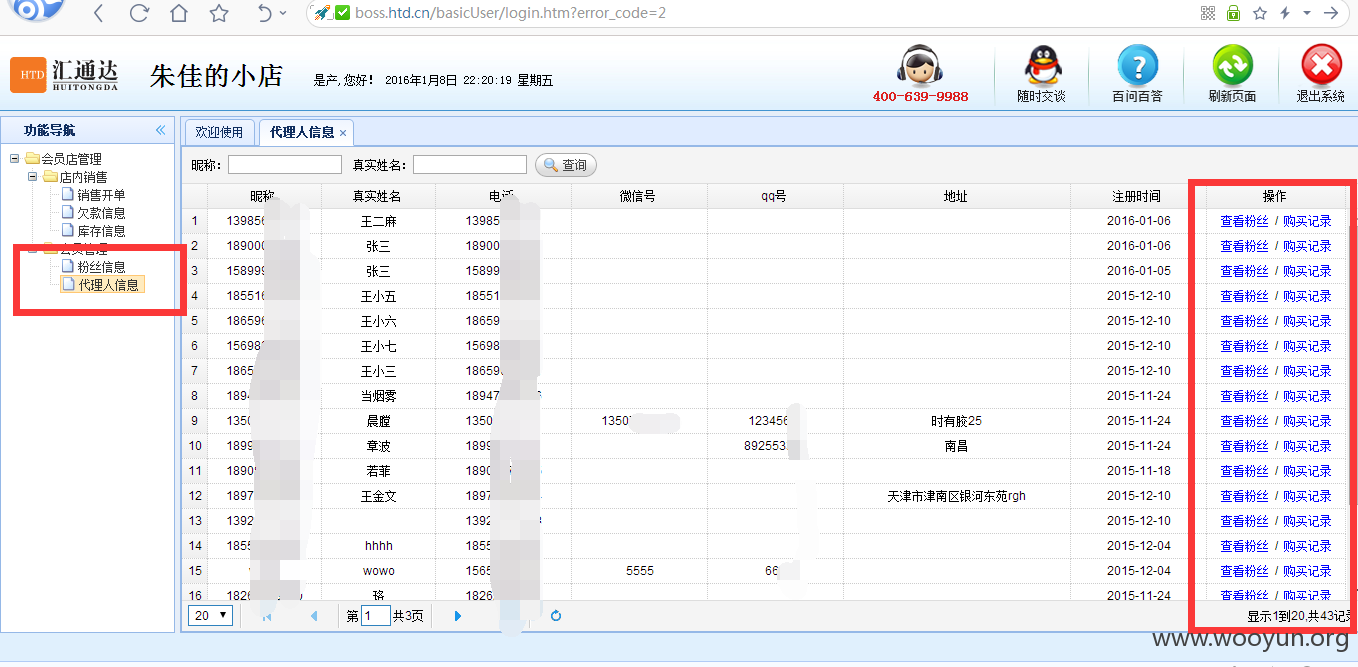Select the name cell 王小六
1358x667 pixels.
tap(378, 321)
